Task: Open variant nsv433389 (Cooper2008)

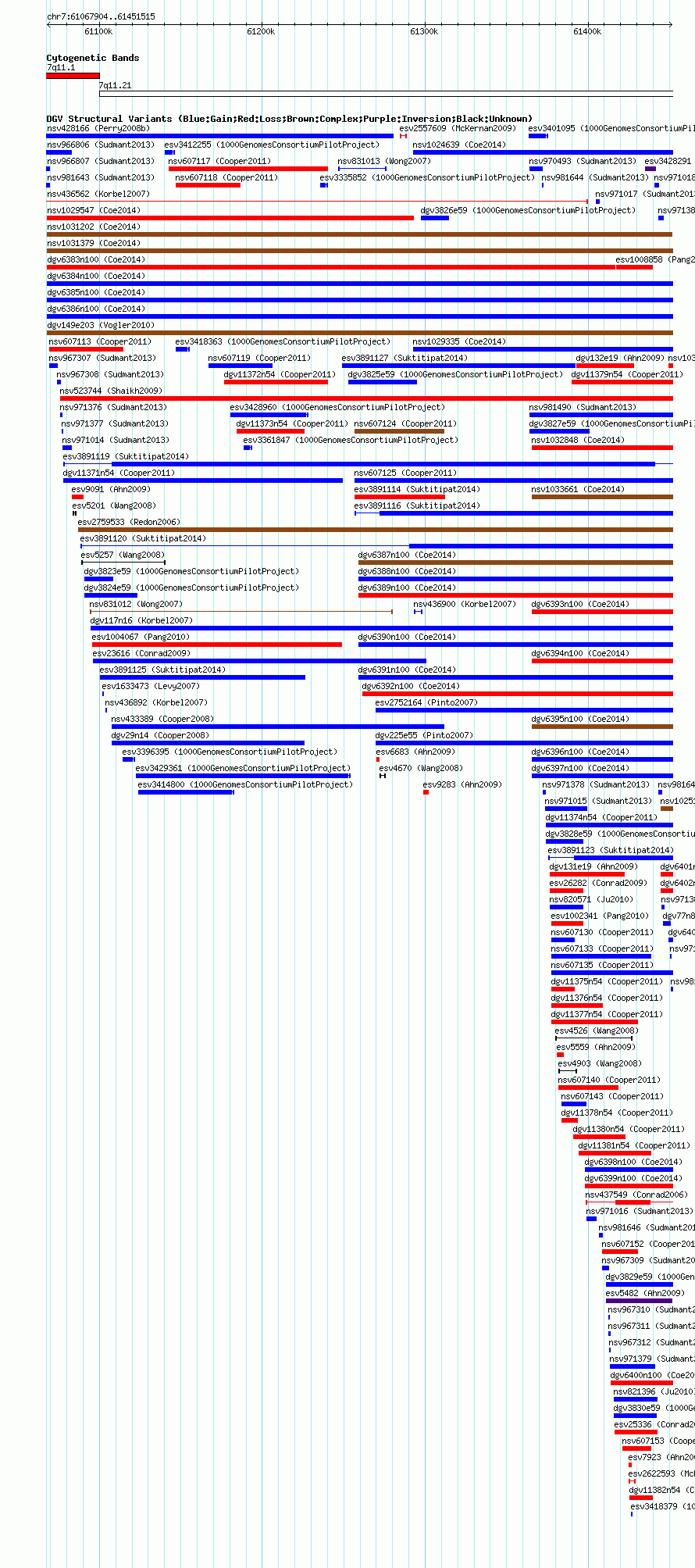Action: coord(162,719)
